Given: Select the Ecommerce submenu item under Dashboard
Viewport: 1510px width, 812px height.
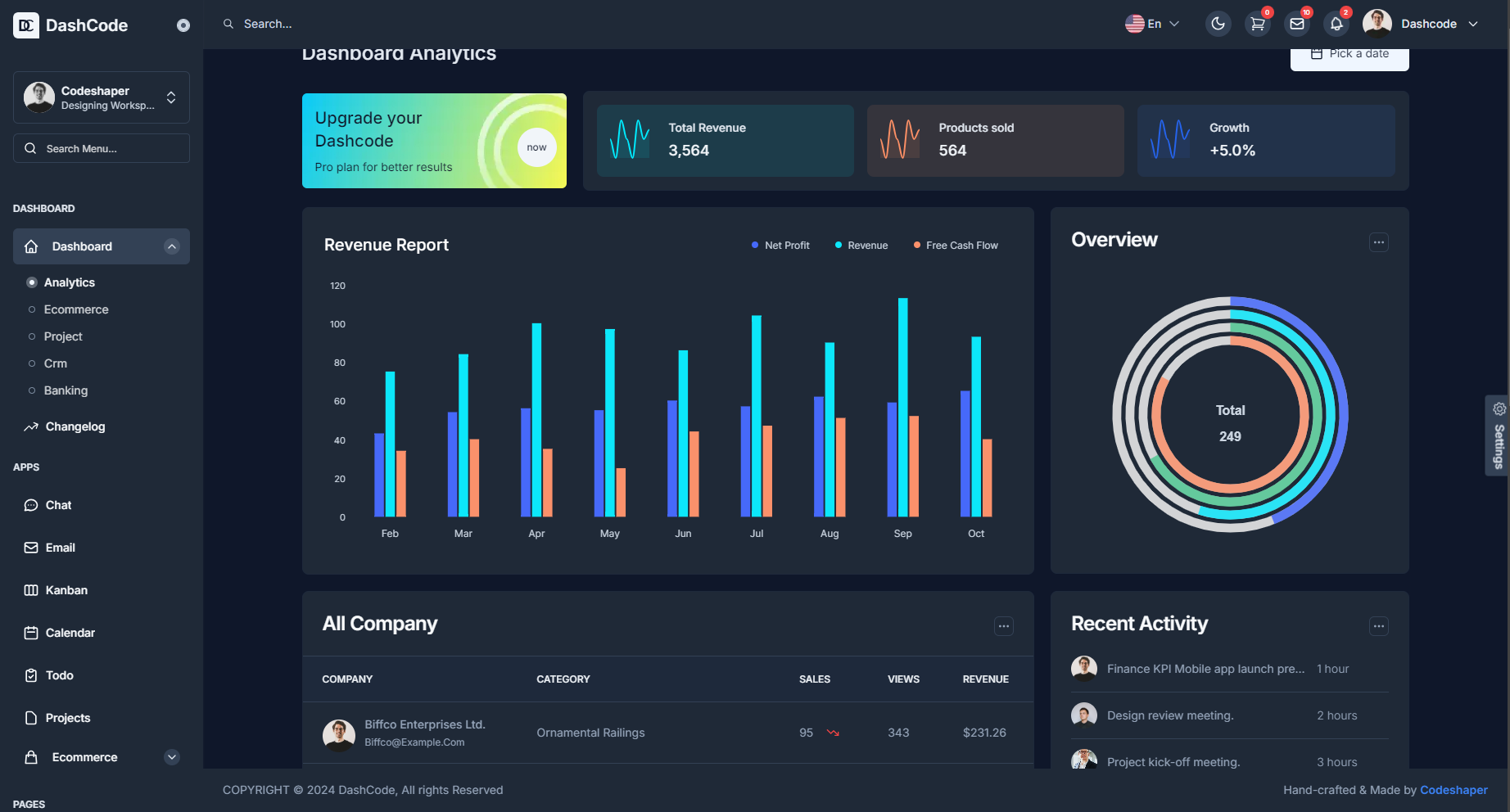Looking at the screenshot, I should click(x=76, y=309).
